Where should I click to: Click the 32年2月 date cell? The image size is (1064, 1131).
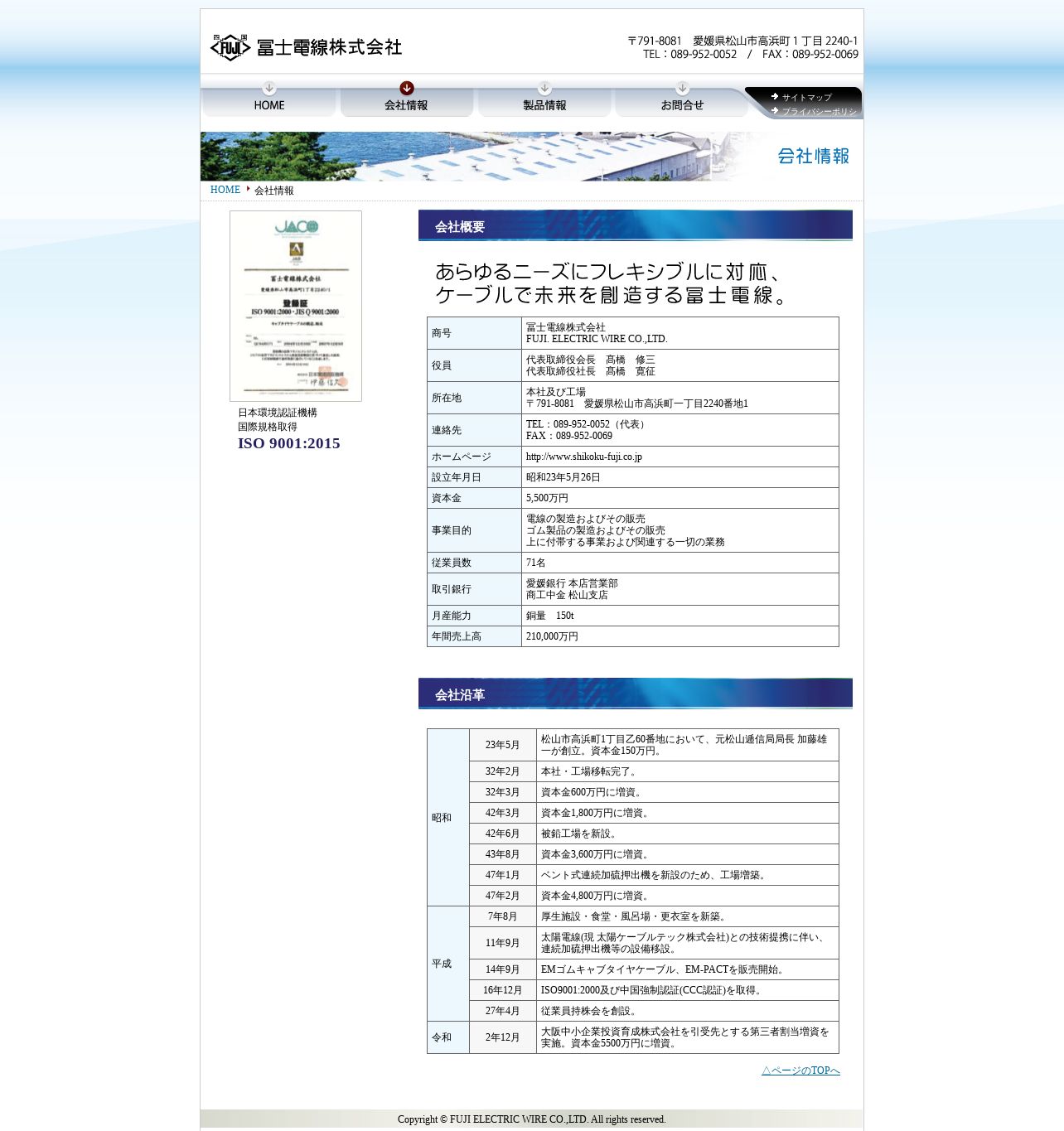pyautogui.click(x=503, y=771)
